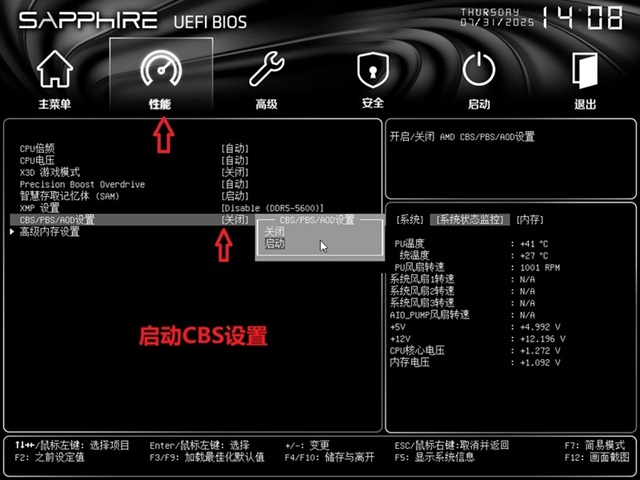Switch to the [系统] tab
The image size is (640, 480).
tap(409, 220)
